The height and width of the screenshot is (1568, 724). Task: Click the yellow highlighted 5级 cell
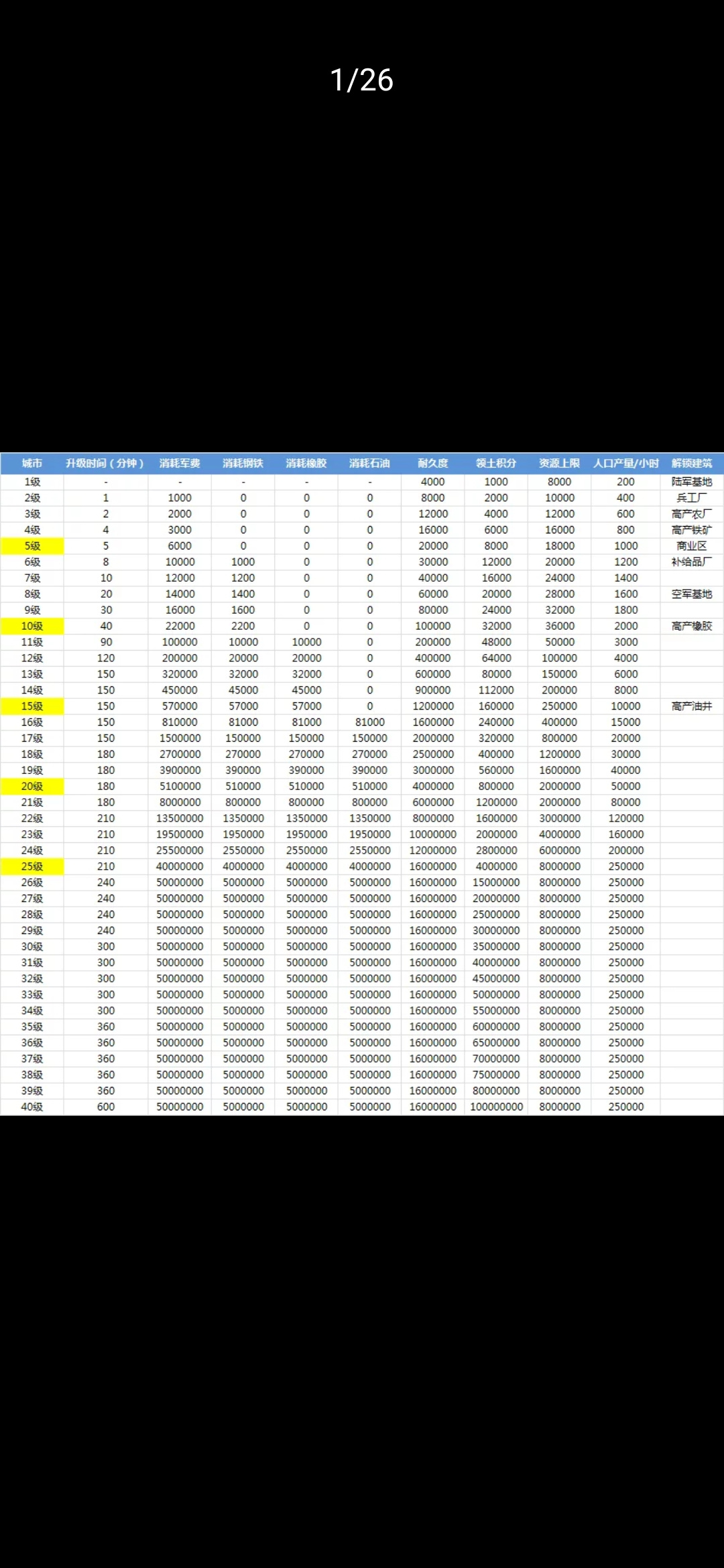tap(32, 546)
